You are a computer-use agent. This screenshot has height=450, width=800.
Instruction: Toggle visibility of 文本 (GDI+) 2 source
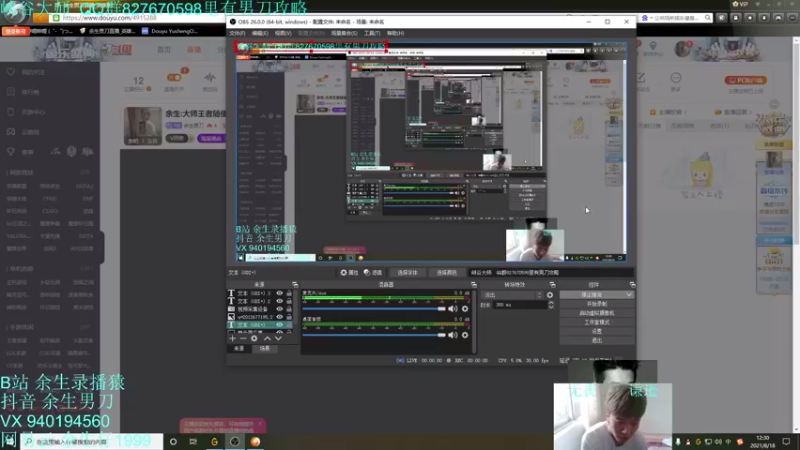(x=280, y=301)
